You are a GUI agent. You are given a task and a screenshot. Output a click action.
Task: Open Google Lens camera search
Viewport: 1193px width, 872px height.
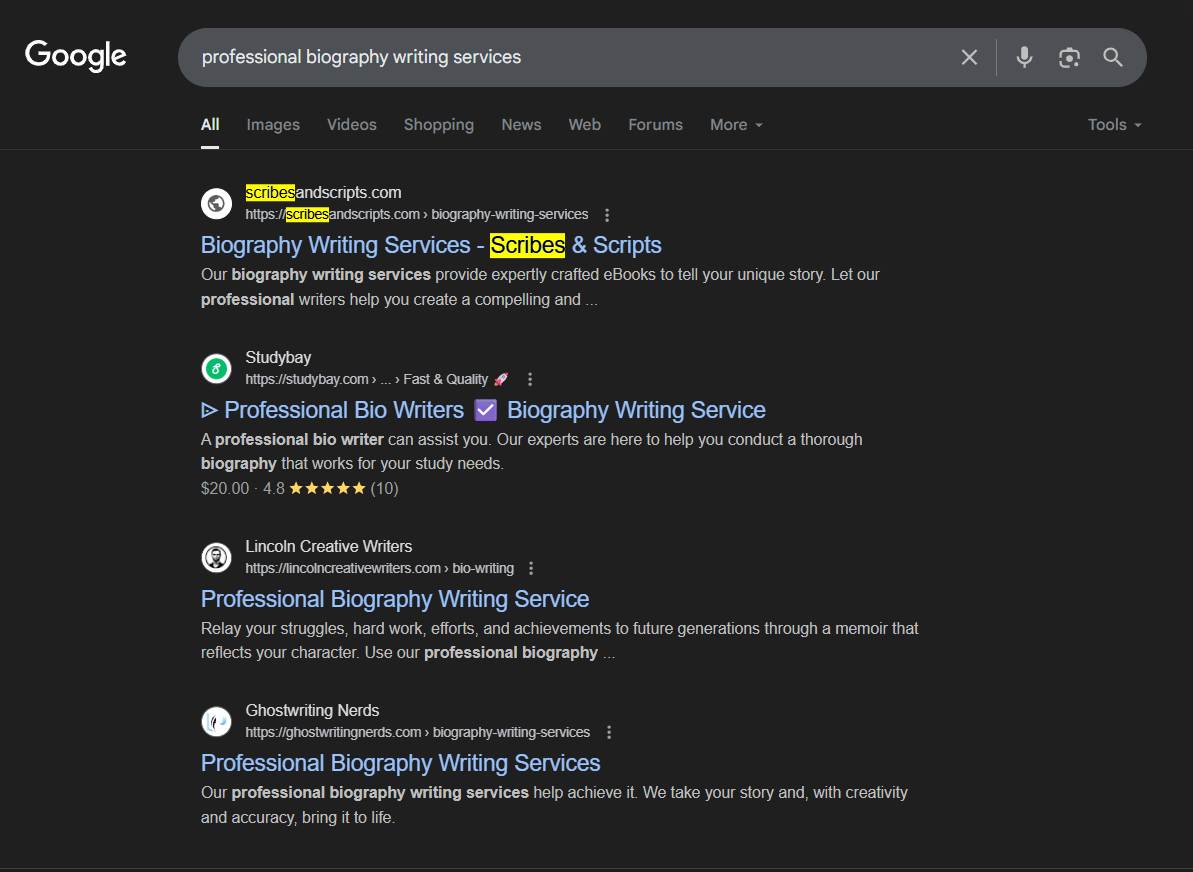[x=1068, y=57]
